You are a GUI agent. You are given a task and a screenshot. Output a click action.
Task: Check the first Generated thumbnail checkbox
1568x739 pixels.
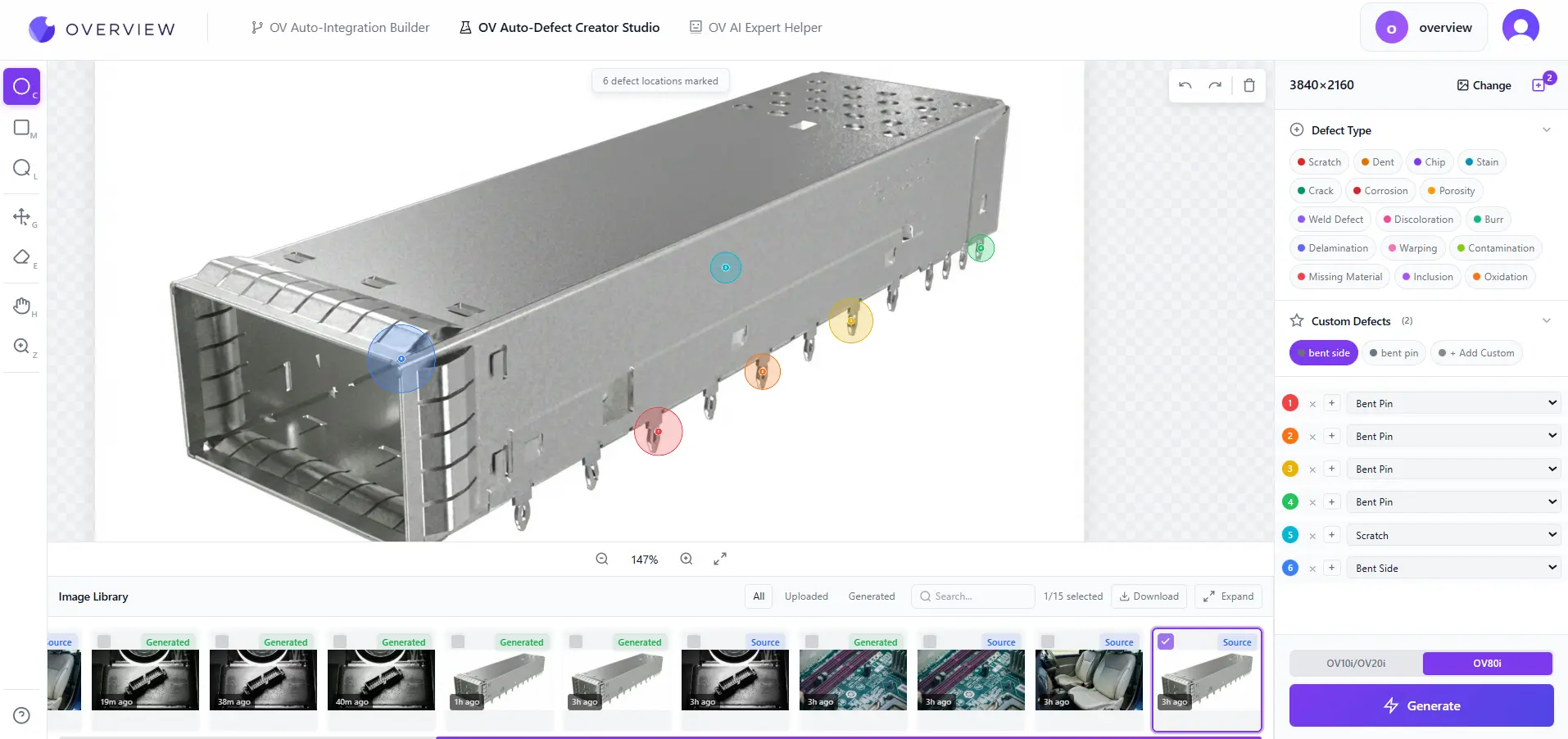pos(103,642)
